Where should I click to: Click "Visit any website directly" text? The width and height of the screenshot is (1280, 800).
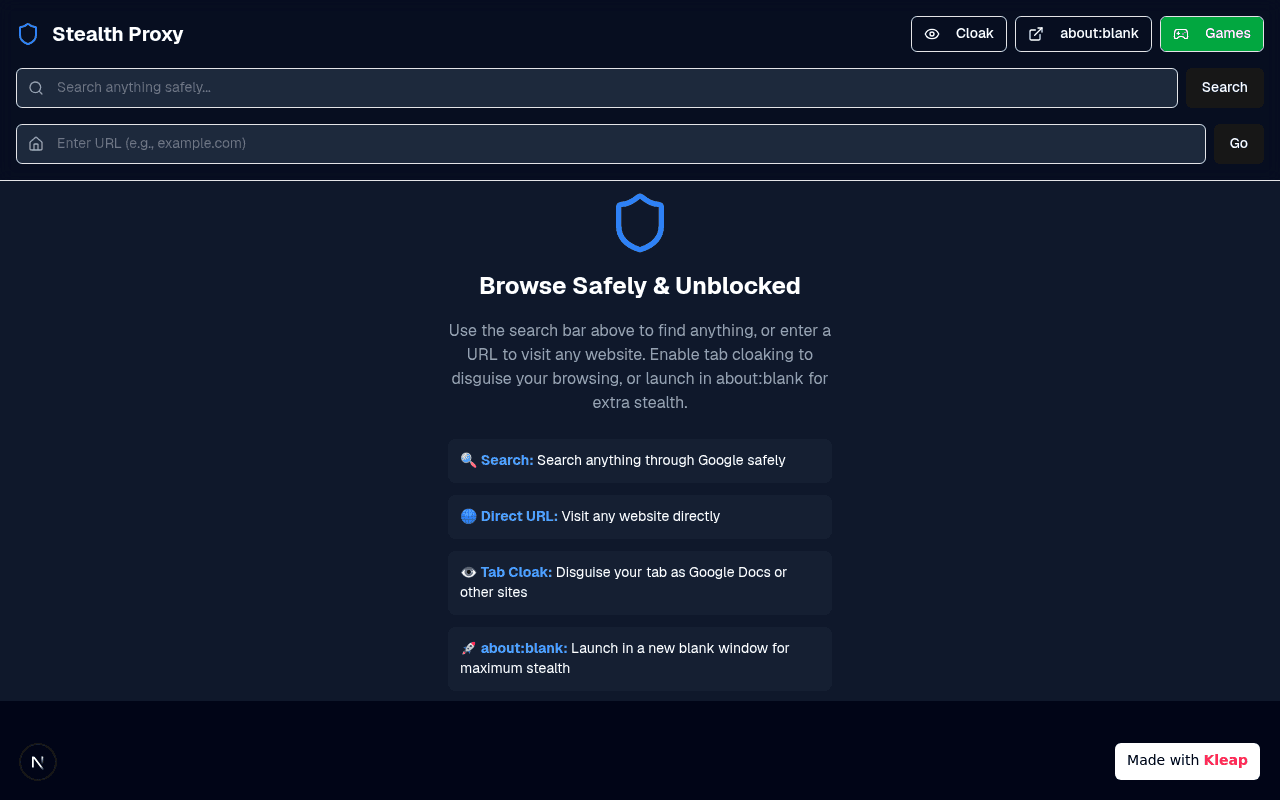tap(641, 516)
